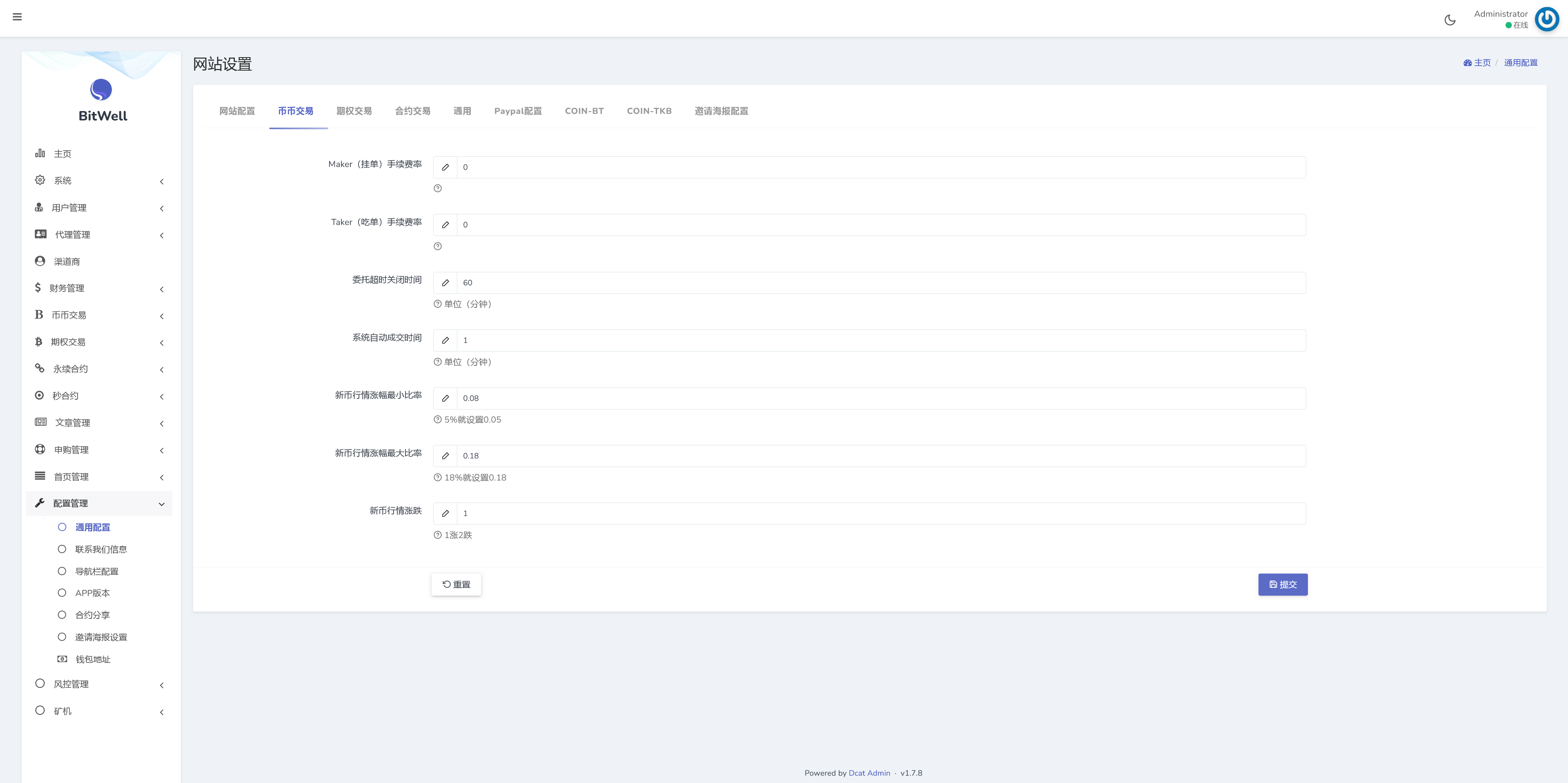Select 导航栏配置 circle menu item
The width and height of the screenshot is (1568, 783).
[62, 571]
